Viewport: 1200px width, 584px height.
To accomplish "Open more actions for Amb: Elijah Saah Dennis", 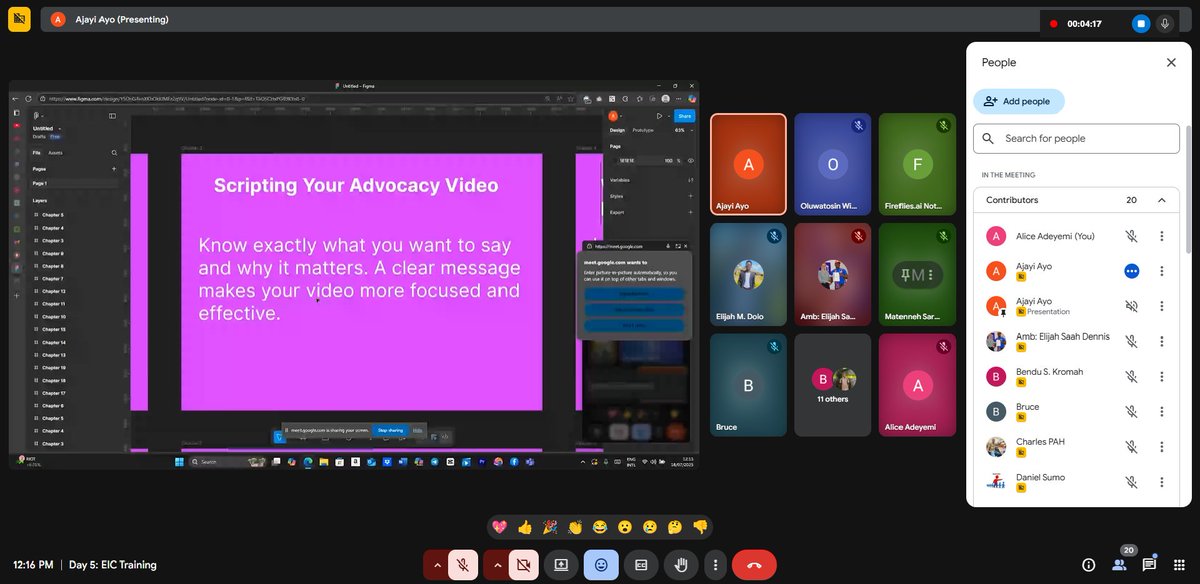I will click(1161, 341).
